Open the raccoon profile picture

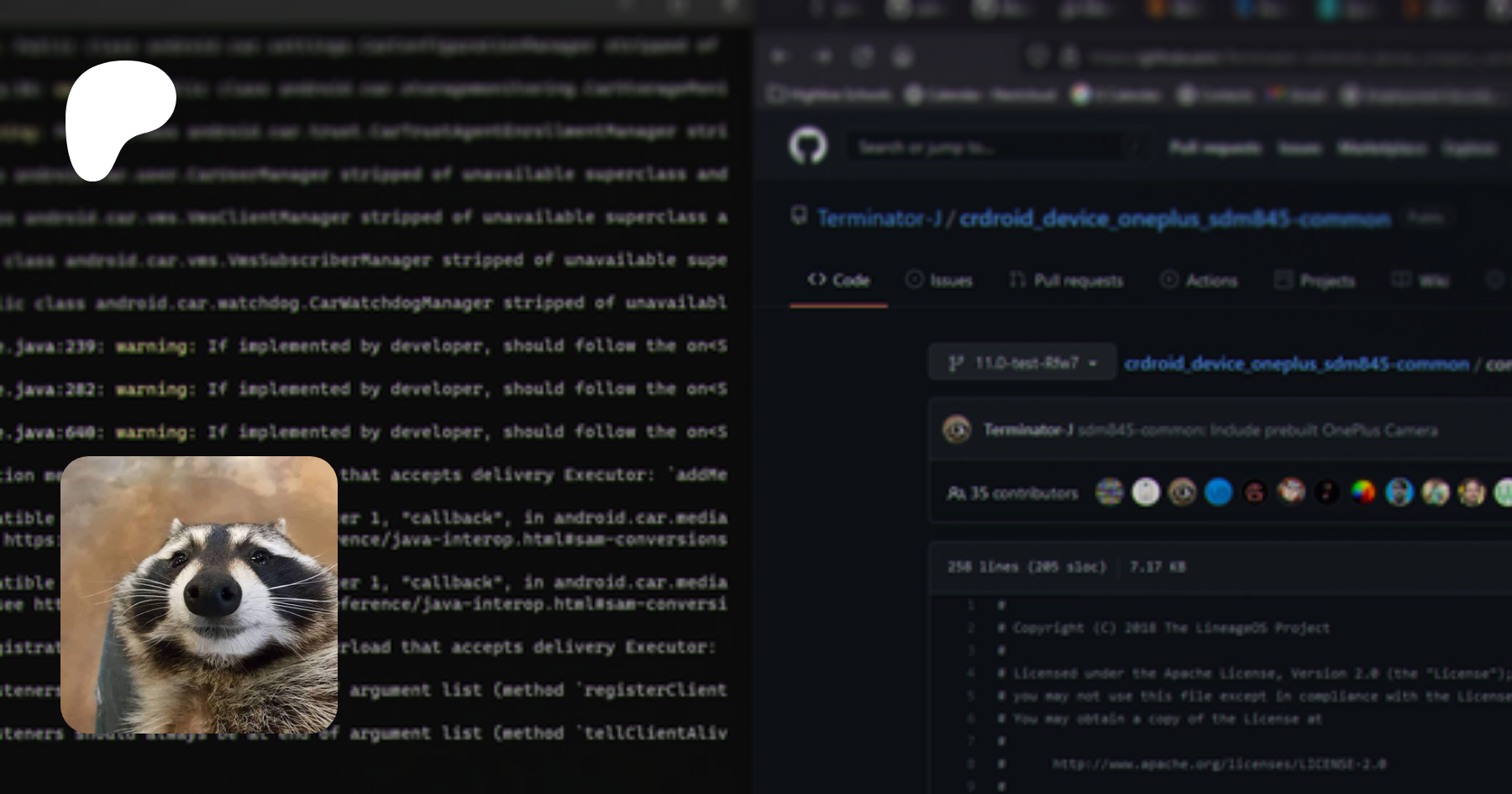click(199, 594)
